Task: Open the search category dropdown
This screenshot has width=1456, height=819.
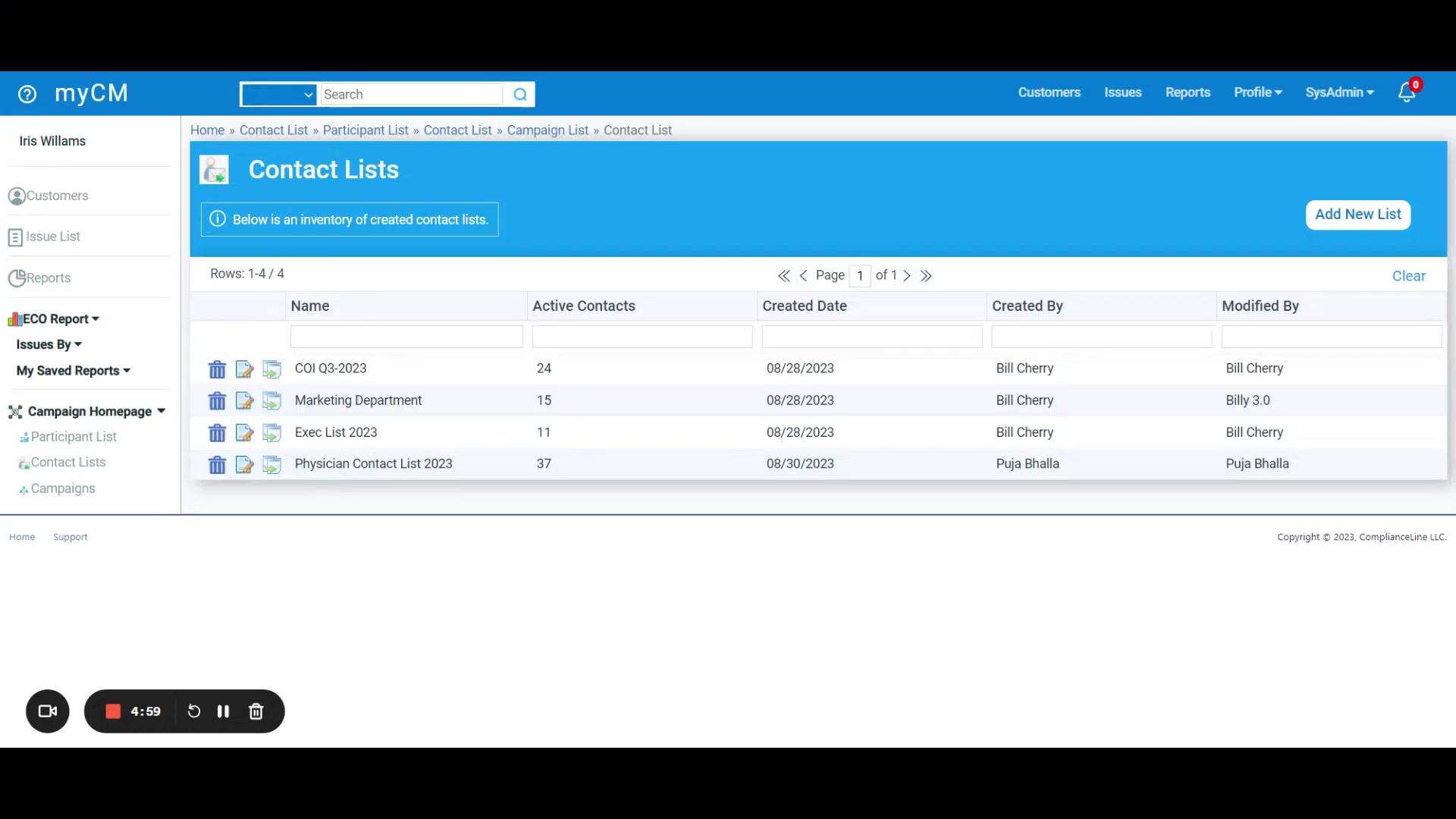Action: (x=279, y=95)
